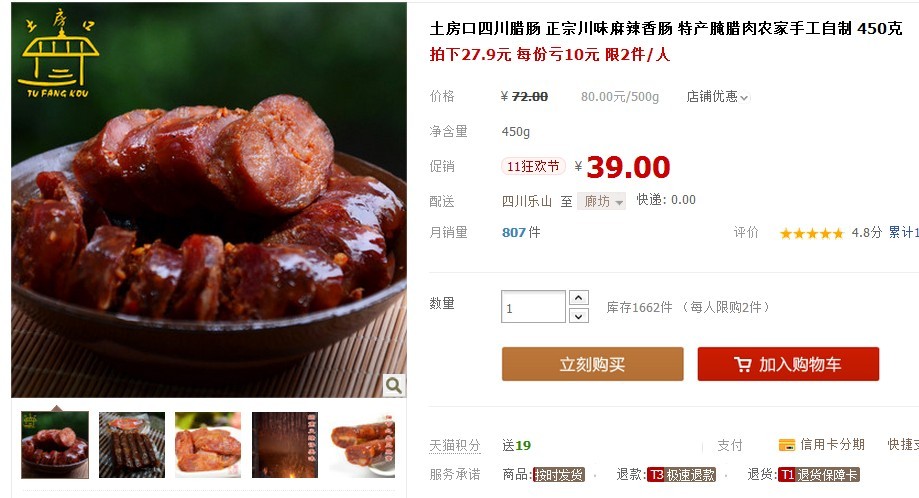Click the Tu Fang Kou shop logo

click(x=58, y=53)
